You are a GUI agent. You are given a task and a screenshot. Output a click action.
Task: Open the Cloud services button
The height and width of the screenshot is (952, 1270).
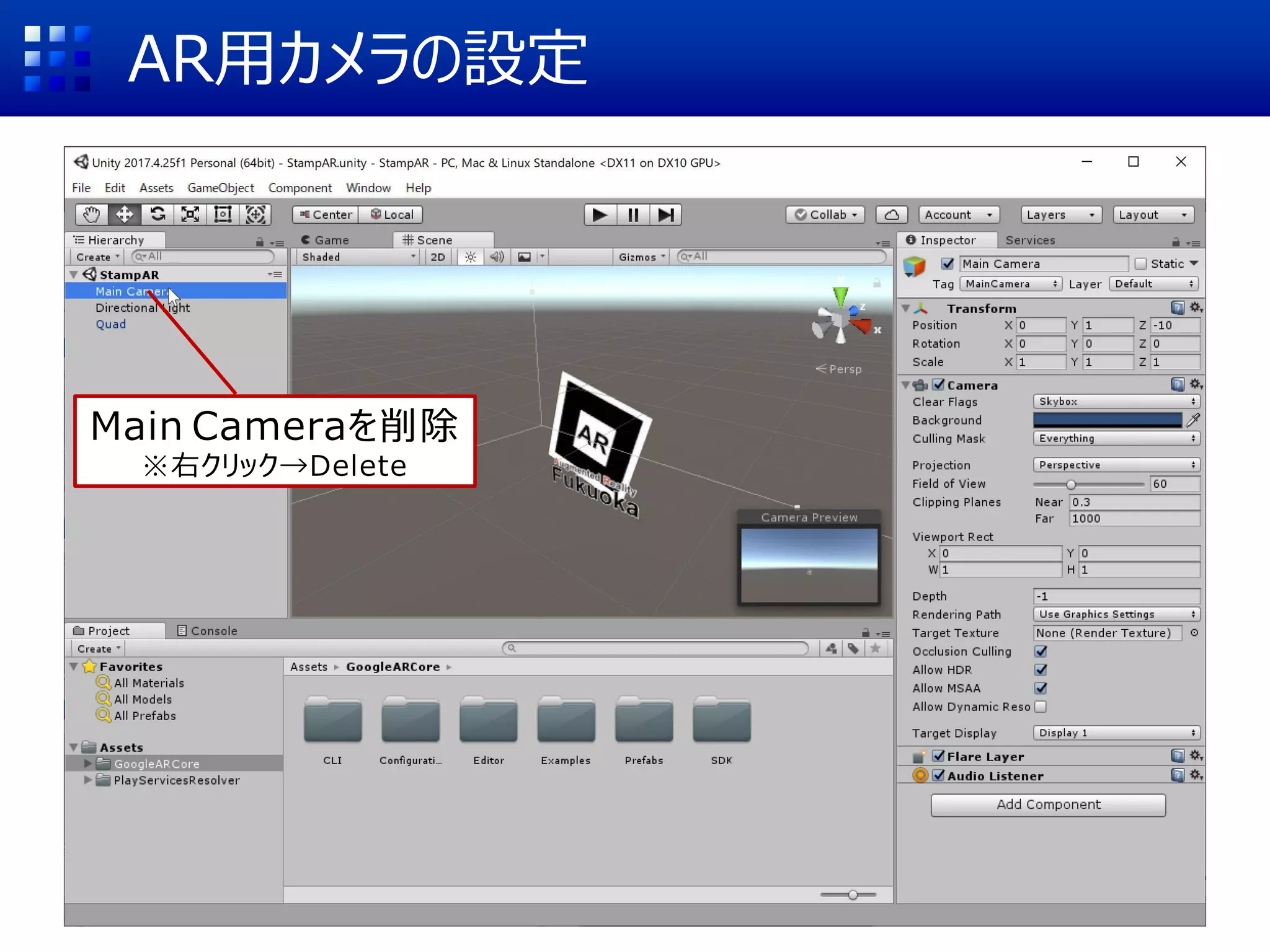pyautogui.click(x=892, y=214)
